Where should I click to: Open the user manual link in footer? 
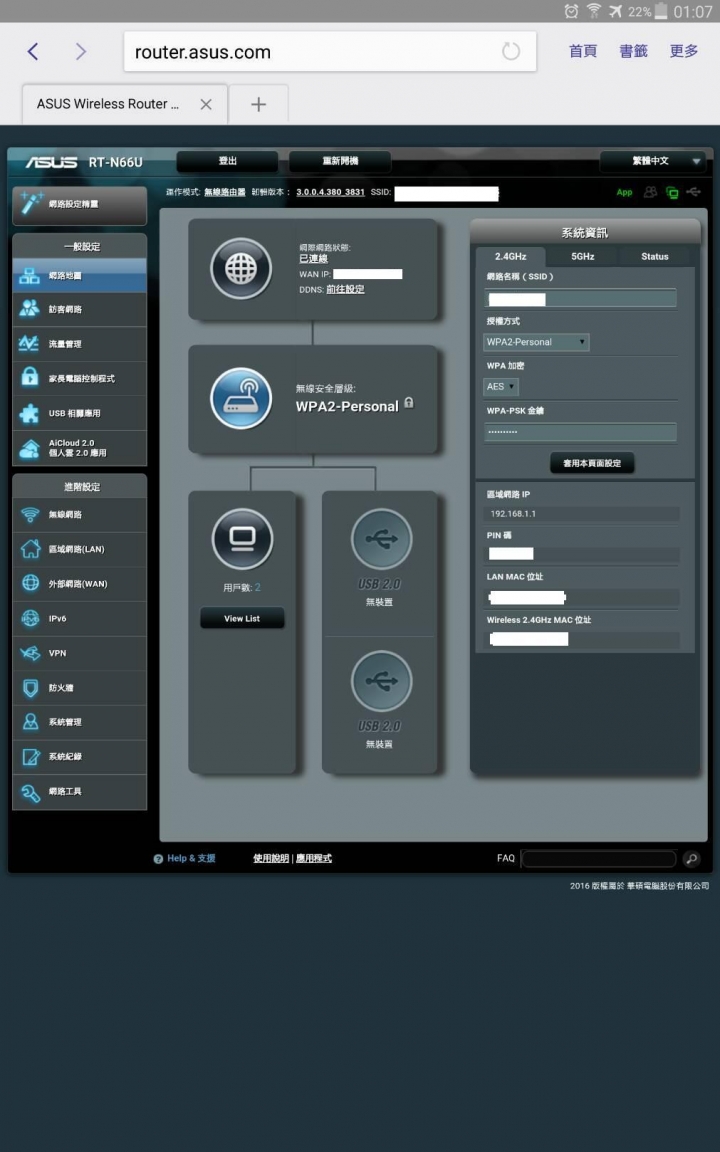click(271, 858)
